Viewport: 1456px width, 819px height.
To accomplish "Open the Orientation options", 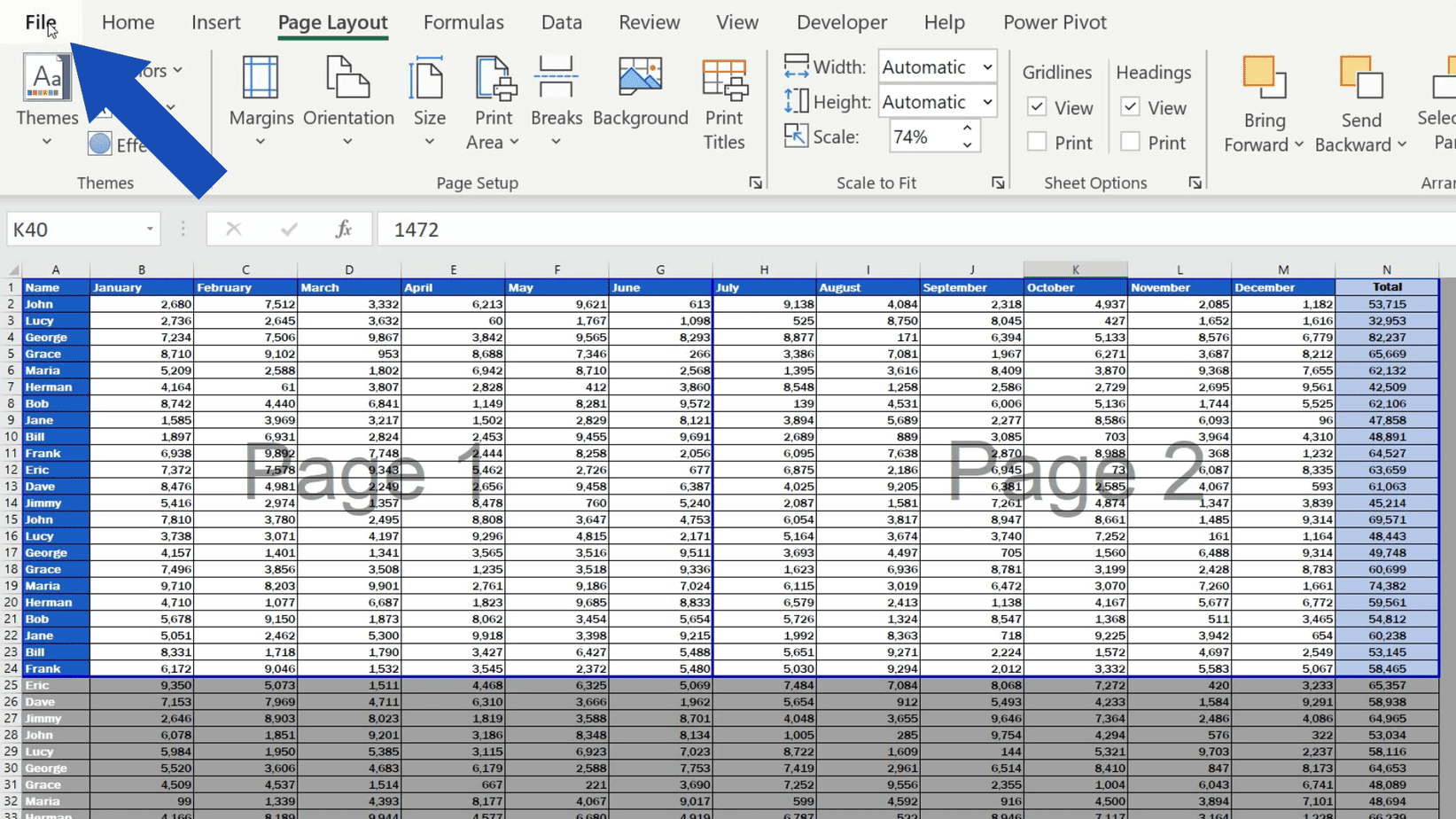I will [348, 102].
